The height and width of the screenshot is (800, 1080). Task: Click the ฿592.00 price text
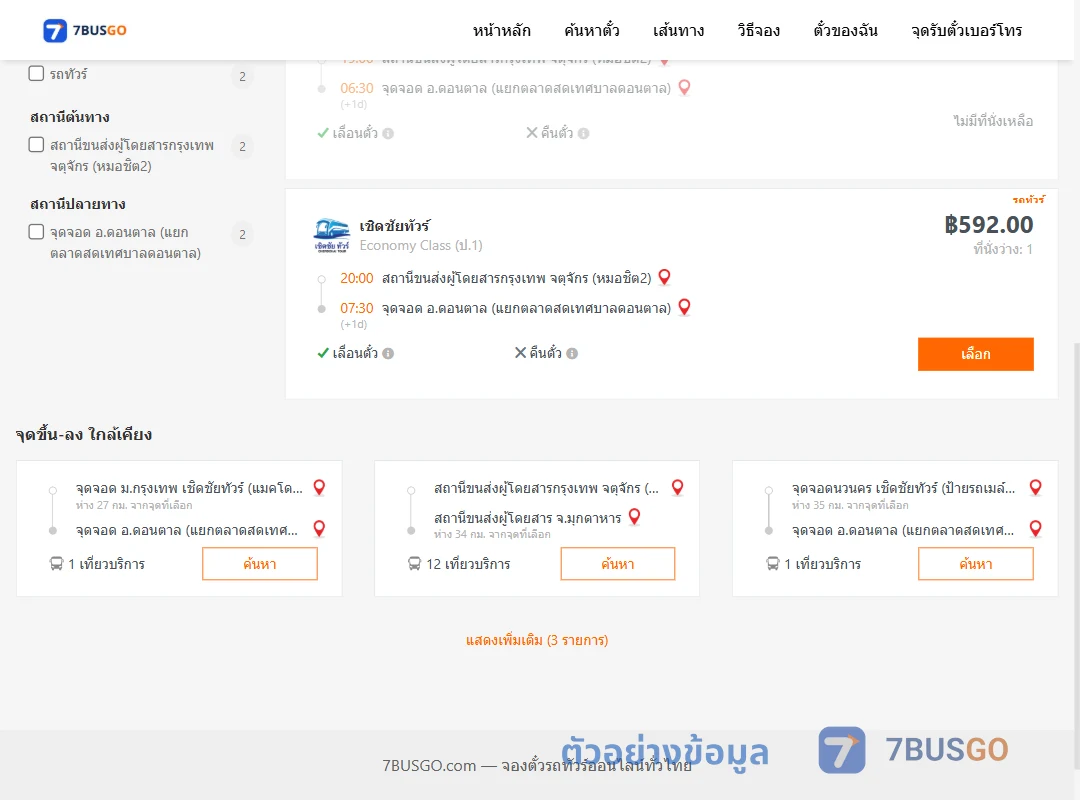988,225
